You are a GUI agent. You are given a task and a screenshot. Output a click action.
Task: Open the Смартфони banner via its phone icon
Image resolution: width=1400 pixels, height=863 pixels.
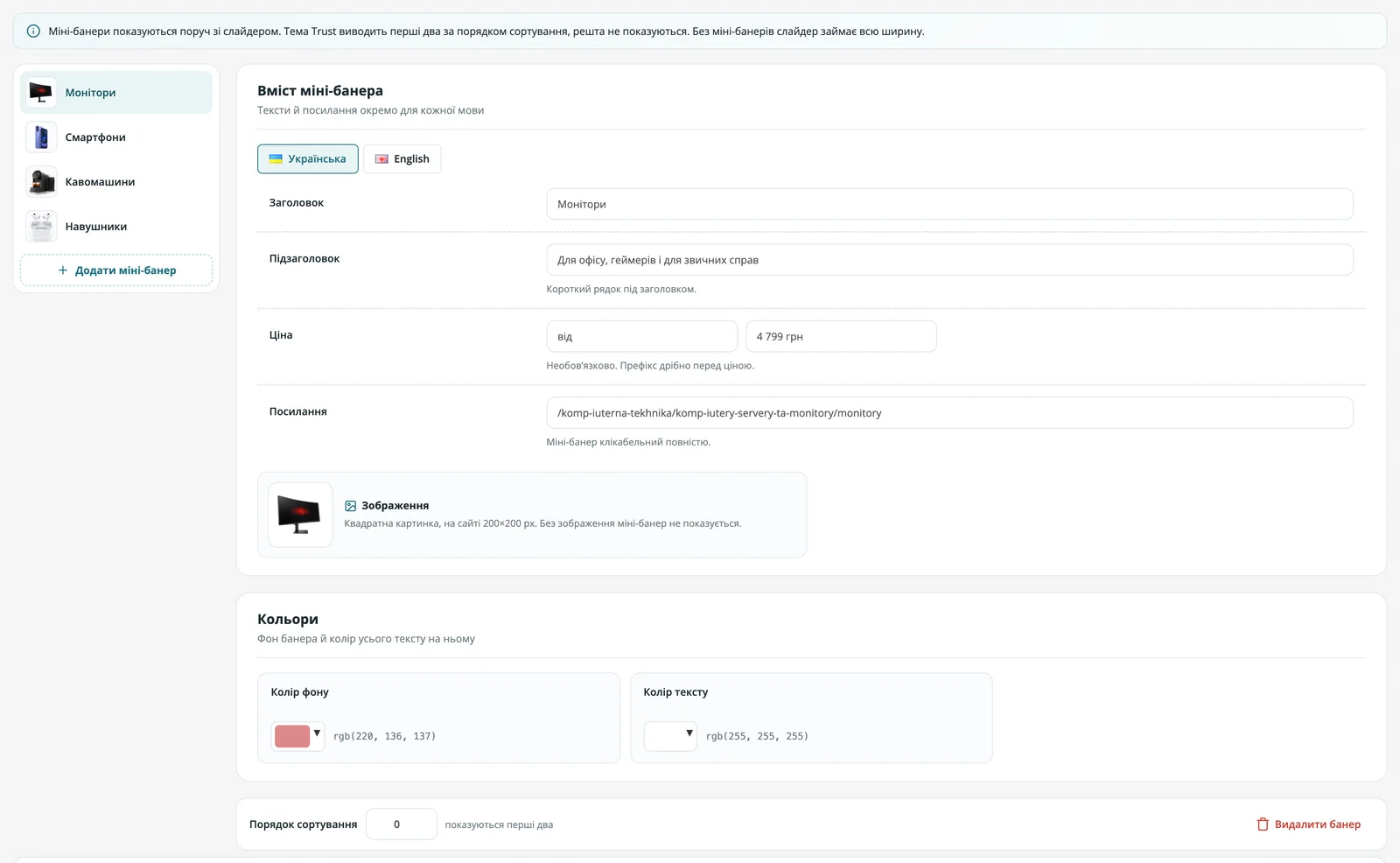[41, 137]
